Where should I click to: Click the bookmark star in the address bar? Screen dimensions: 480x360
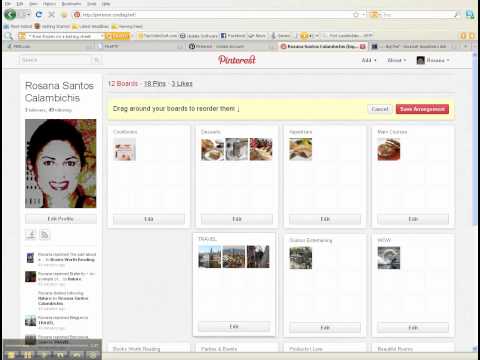coord(356,14)
